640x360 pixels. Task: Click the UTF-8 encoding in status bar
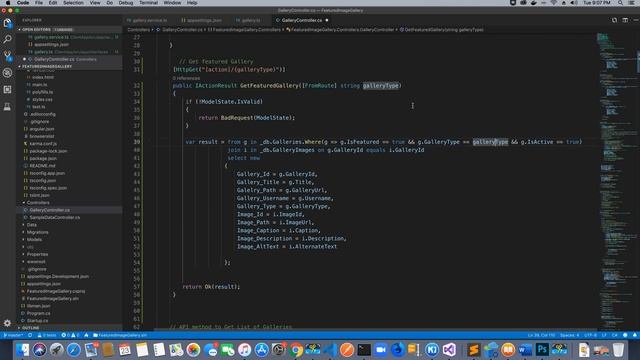coord(590,335)
